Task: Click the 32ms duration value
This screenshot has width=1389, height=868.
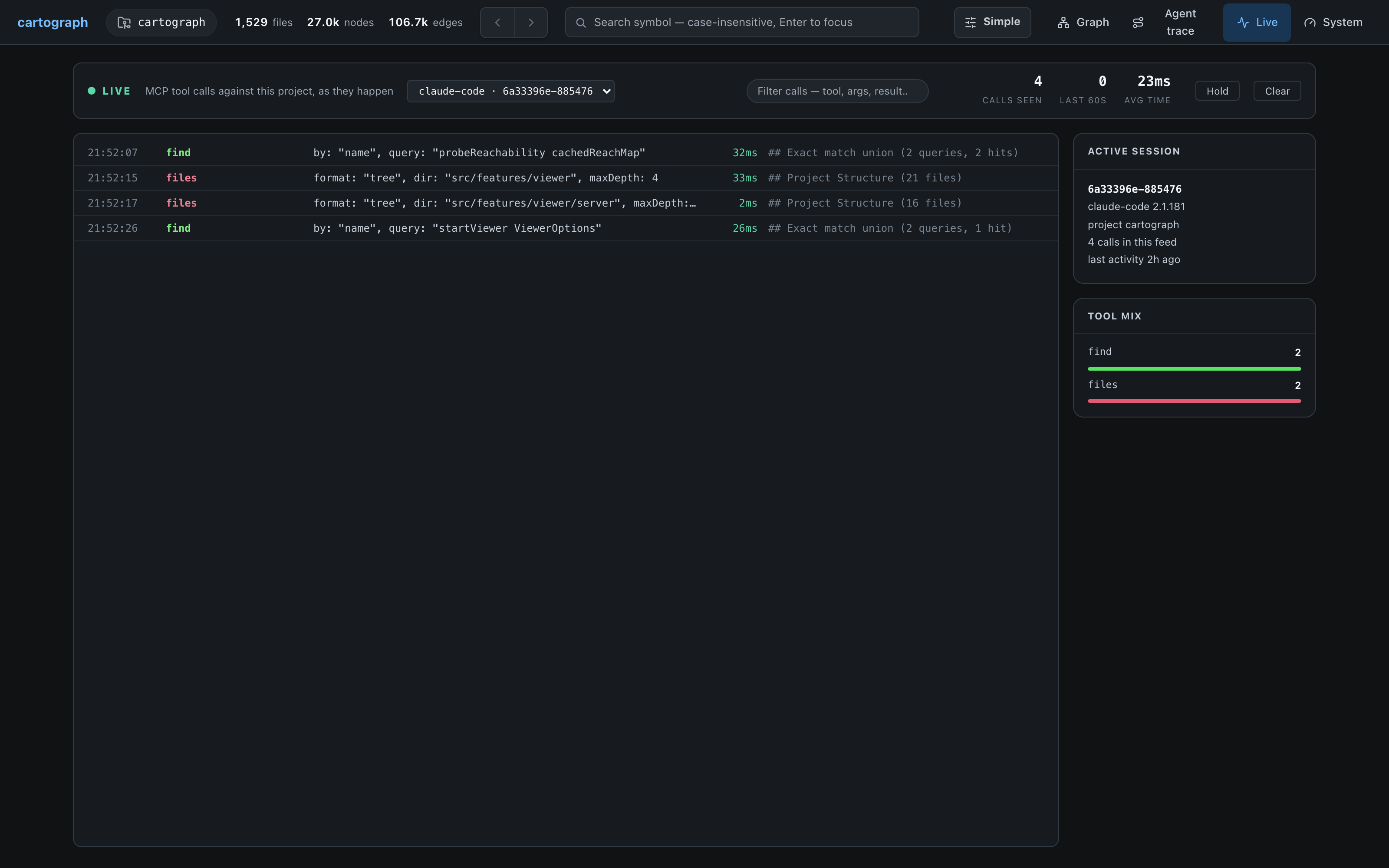Action: point(744,153)
